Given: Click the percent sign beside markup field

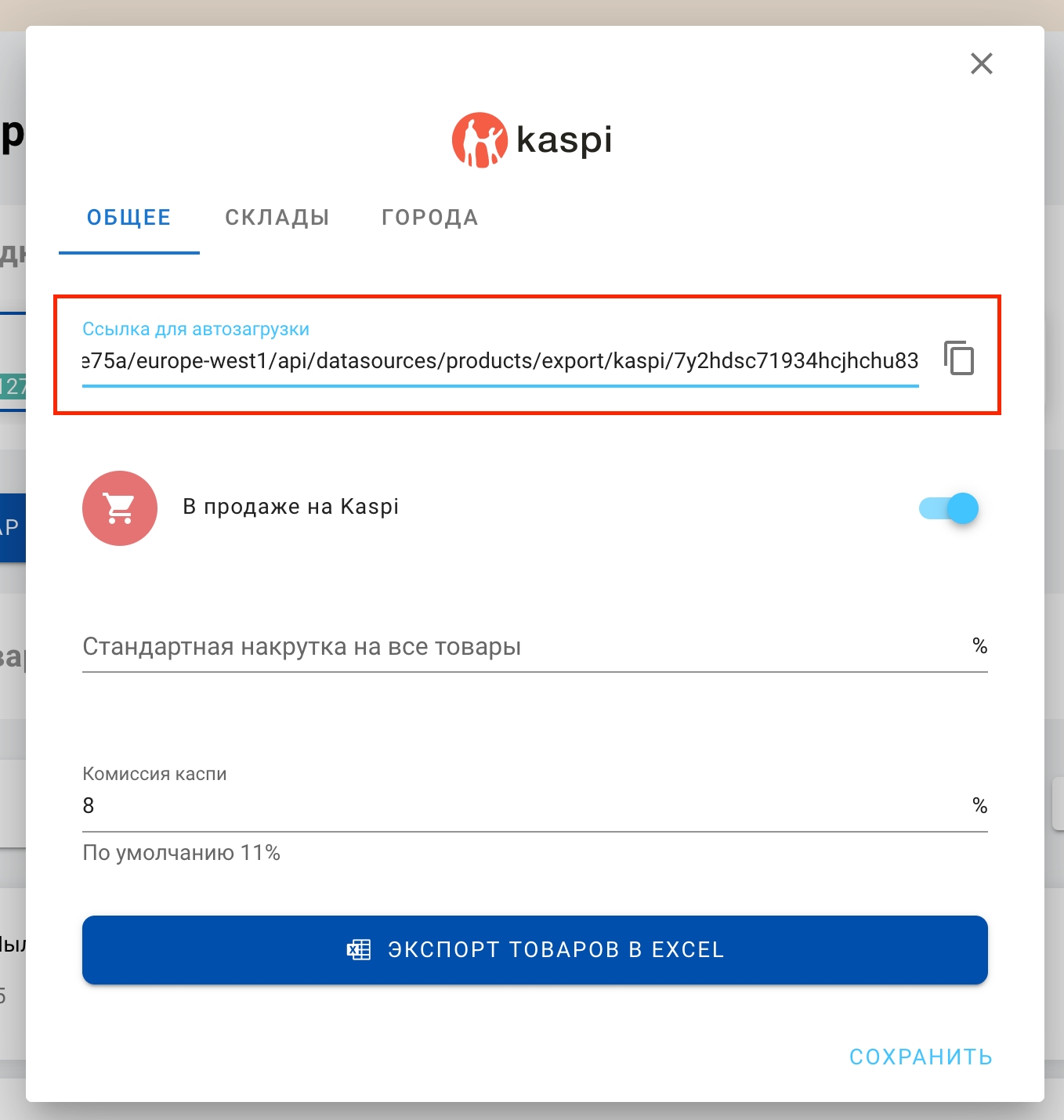Looking at the screenshot, I should coord(979,646).
